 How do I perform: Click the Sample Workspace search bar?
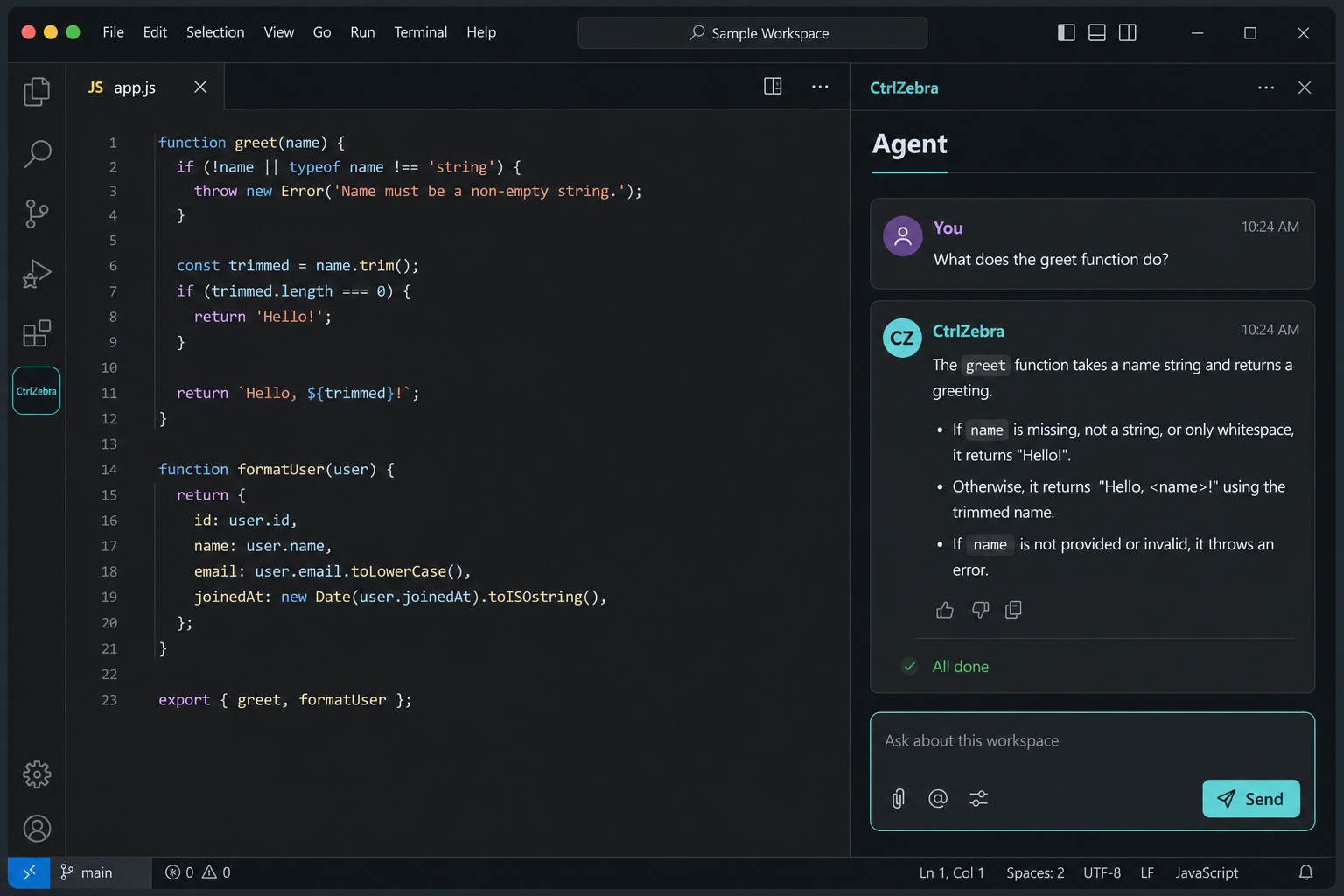tap(752, 33)
